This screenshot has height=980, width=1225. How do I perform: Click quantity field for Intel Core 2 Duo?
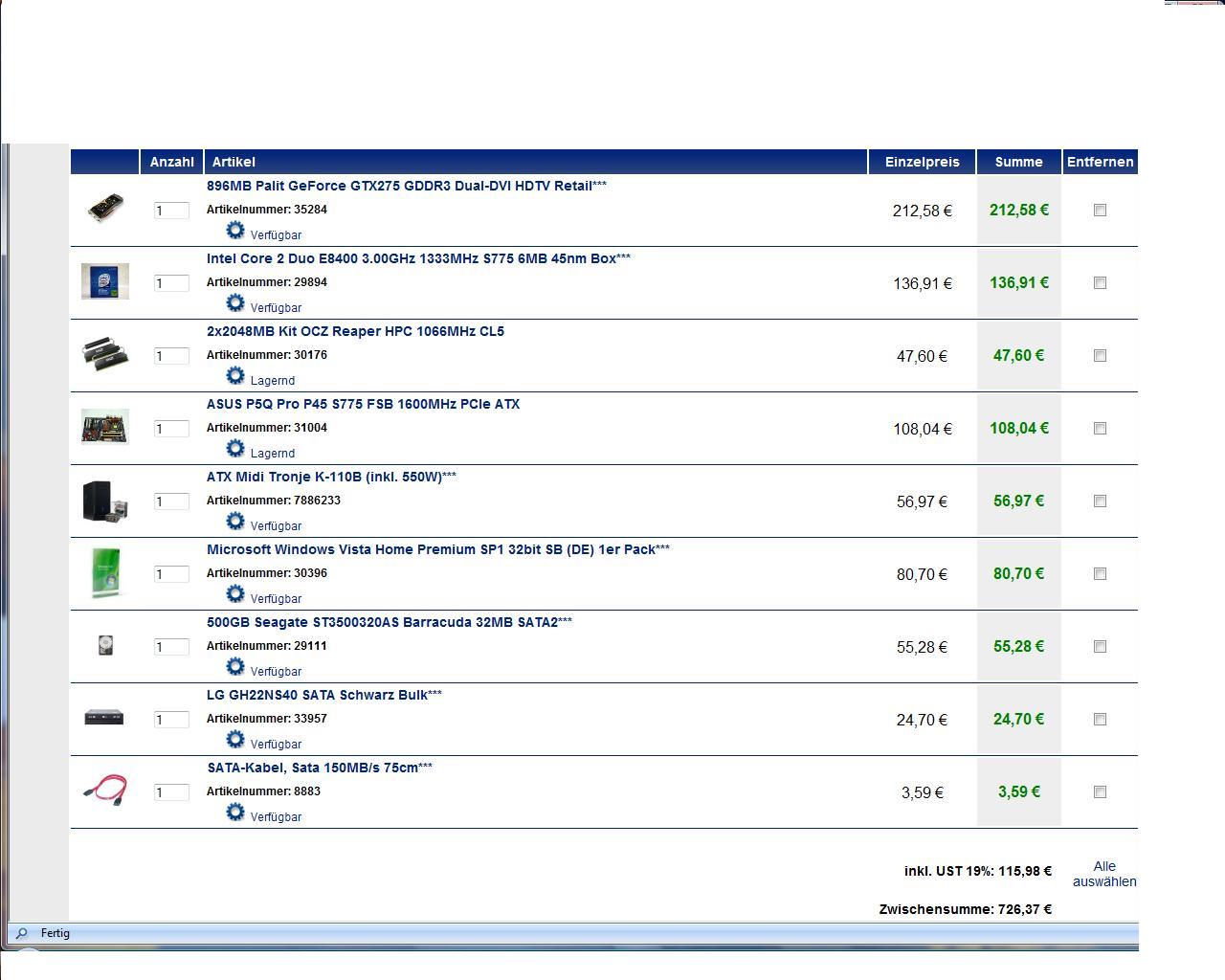(x=171, y=283)
